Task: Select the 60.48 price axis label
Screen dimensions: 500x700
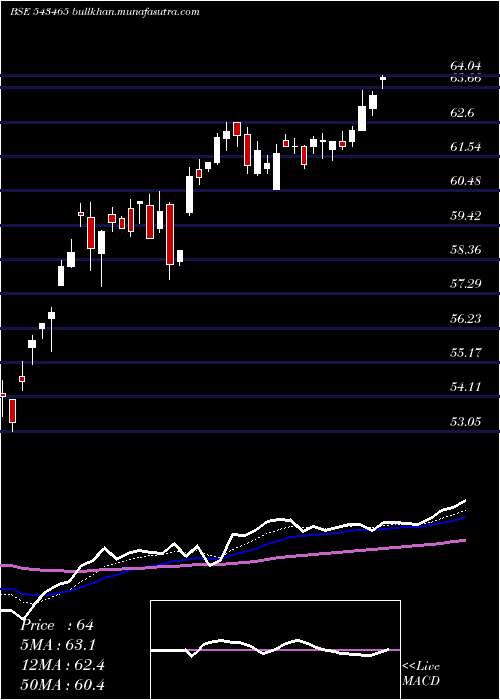Action: pyautogui.click(x=466, y=181)
